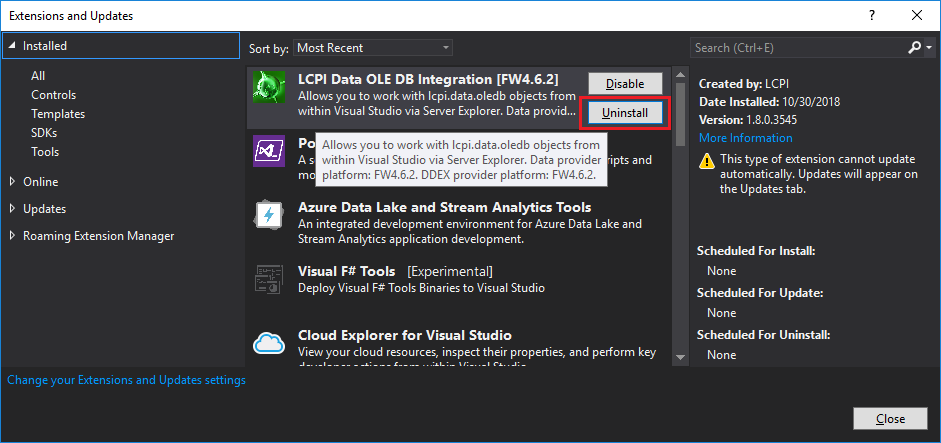Click the extension list scroll up arrow
The height and width of the screenshot is (443, 941).
(x=680, y=75)
